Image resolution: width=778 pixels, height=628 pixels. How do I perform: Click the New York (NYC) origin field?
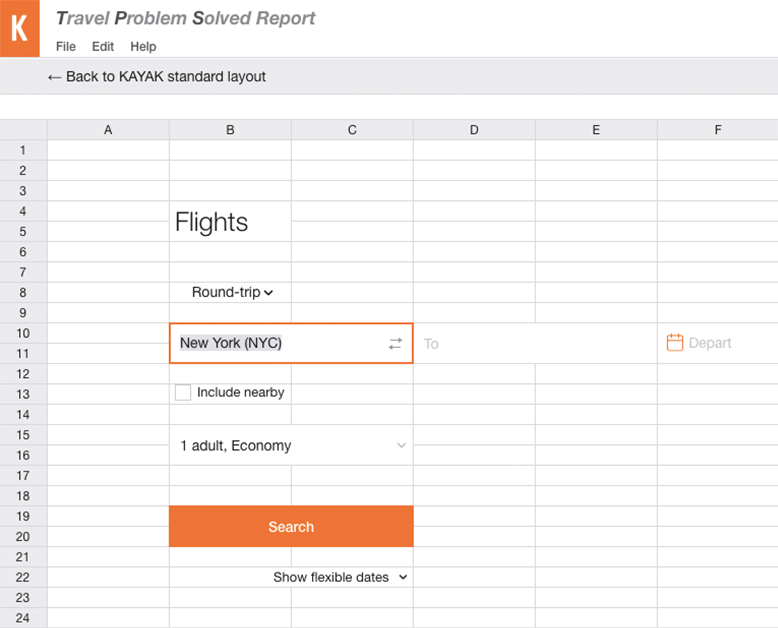point(291,343)
